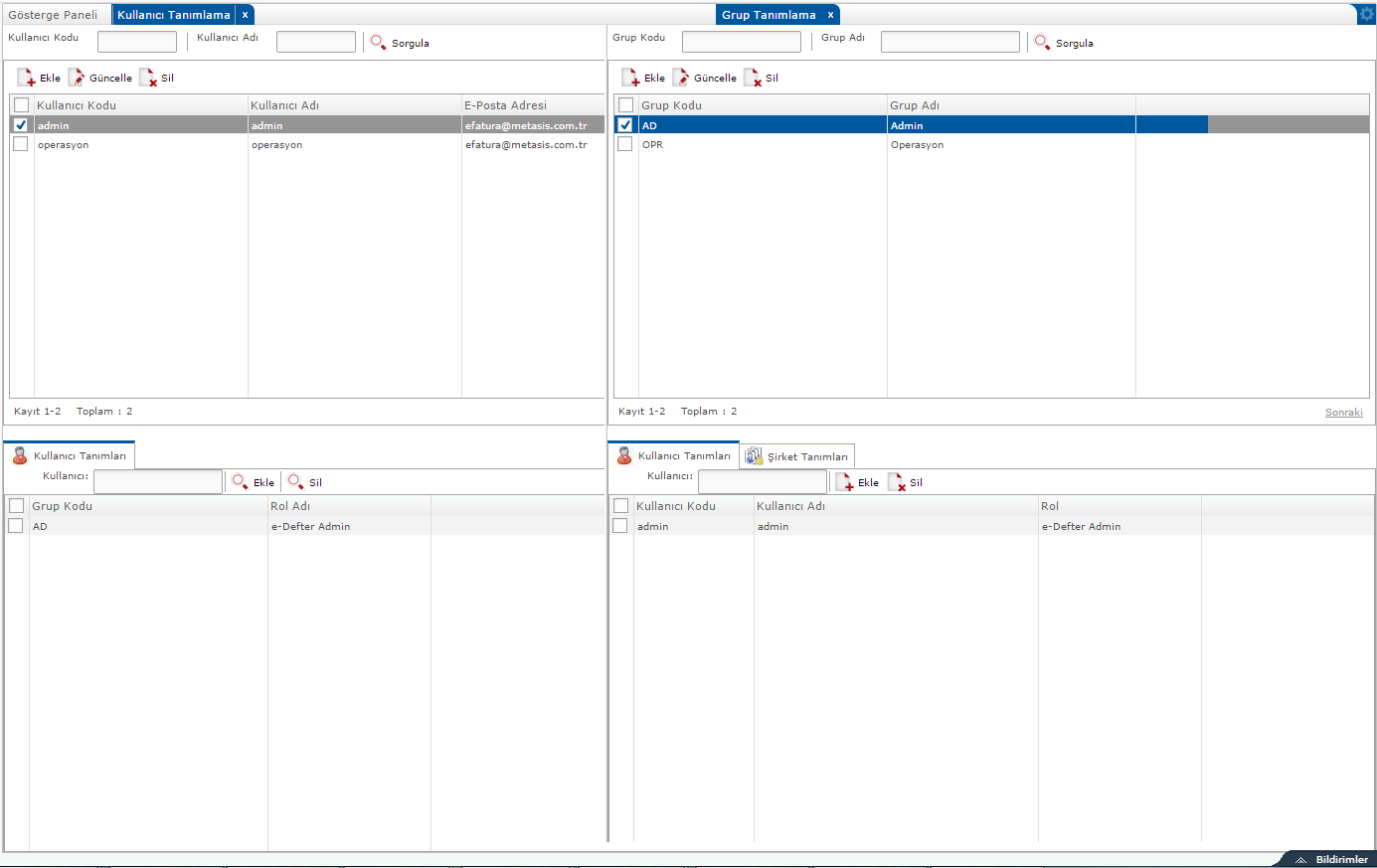The image size is (1377, 868).
Task: Click operasyon row efatura@metasis.com.tr email
Action: pyautogui.click(x=526, y=145)
